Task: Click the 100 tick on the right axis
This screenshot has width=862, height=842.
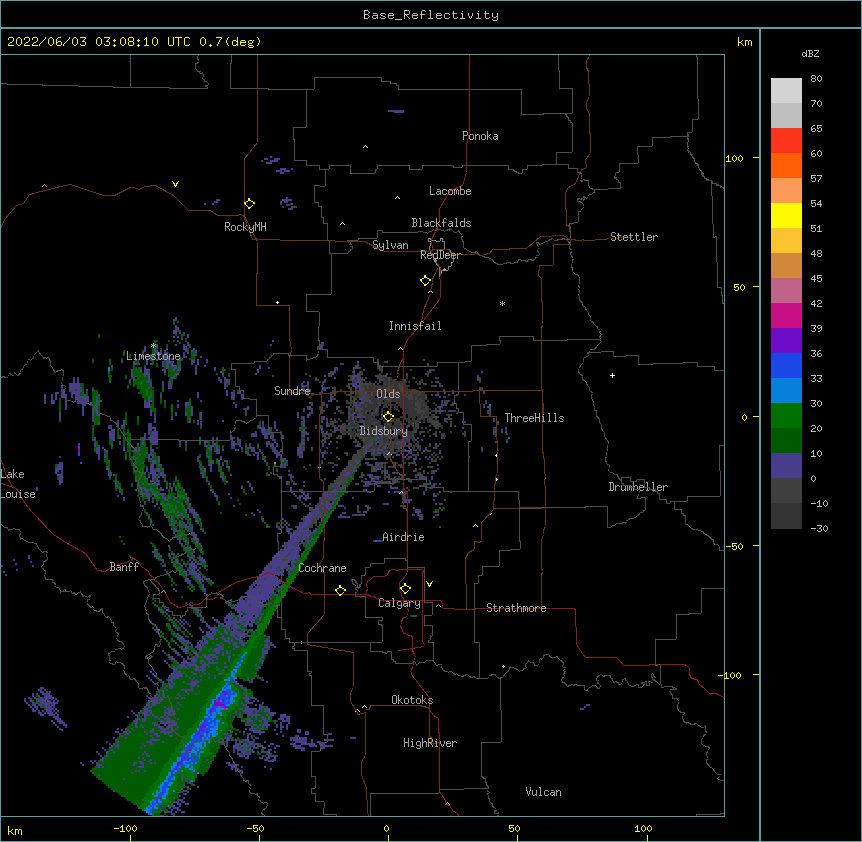Action: coord(734,158)
